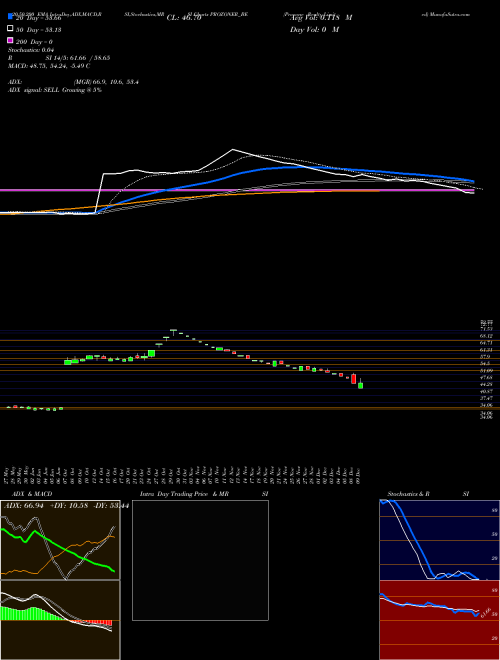The image size is (500, 660).
Task: Click the 40.87 price axis label
Action: 487,391
